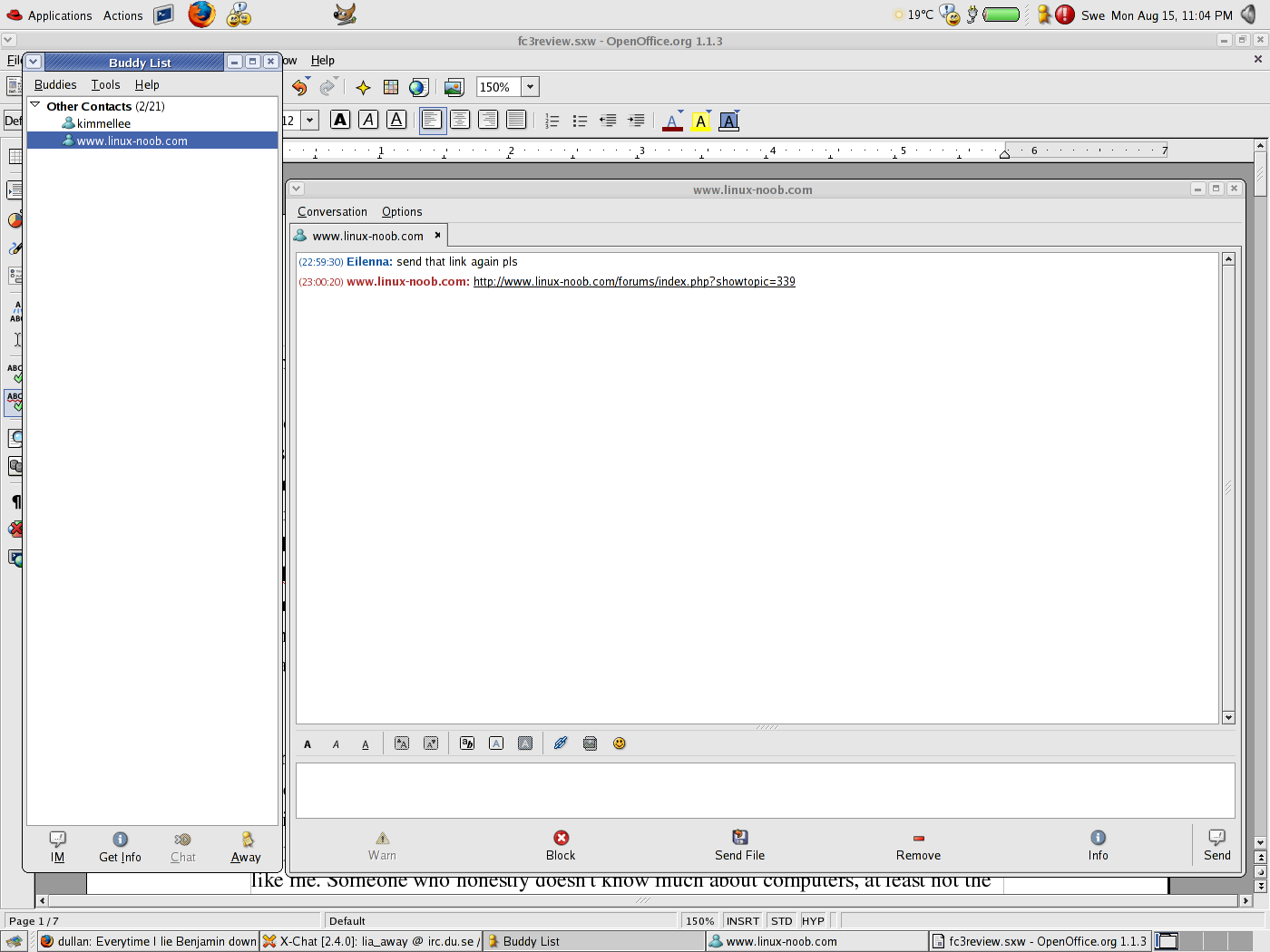Click Send button in conversation
Image resolution: width=1270 pixels, height=952 pixels.
click(x=1217, y=845)
